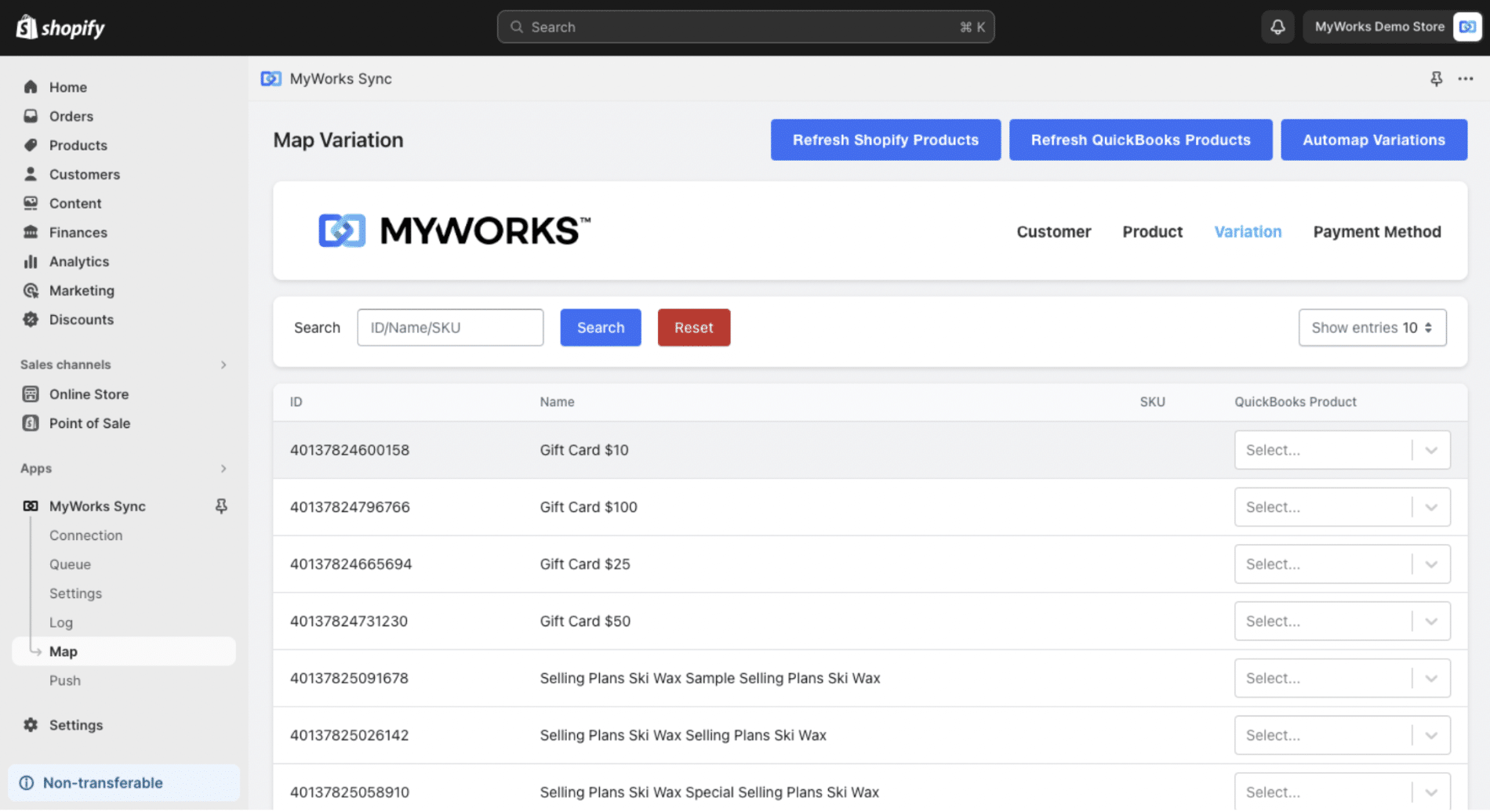This screenshot has height=812, width=1490.
Task: Open MyWorks Sync Settings submenu item
Action: 75,593
